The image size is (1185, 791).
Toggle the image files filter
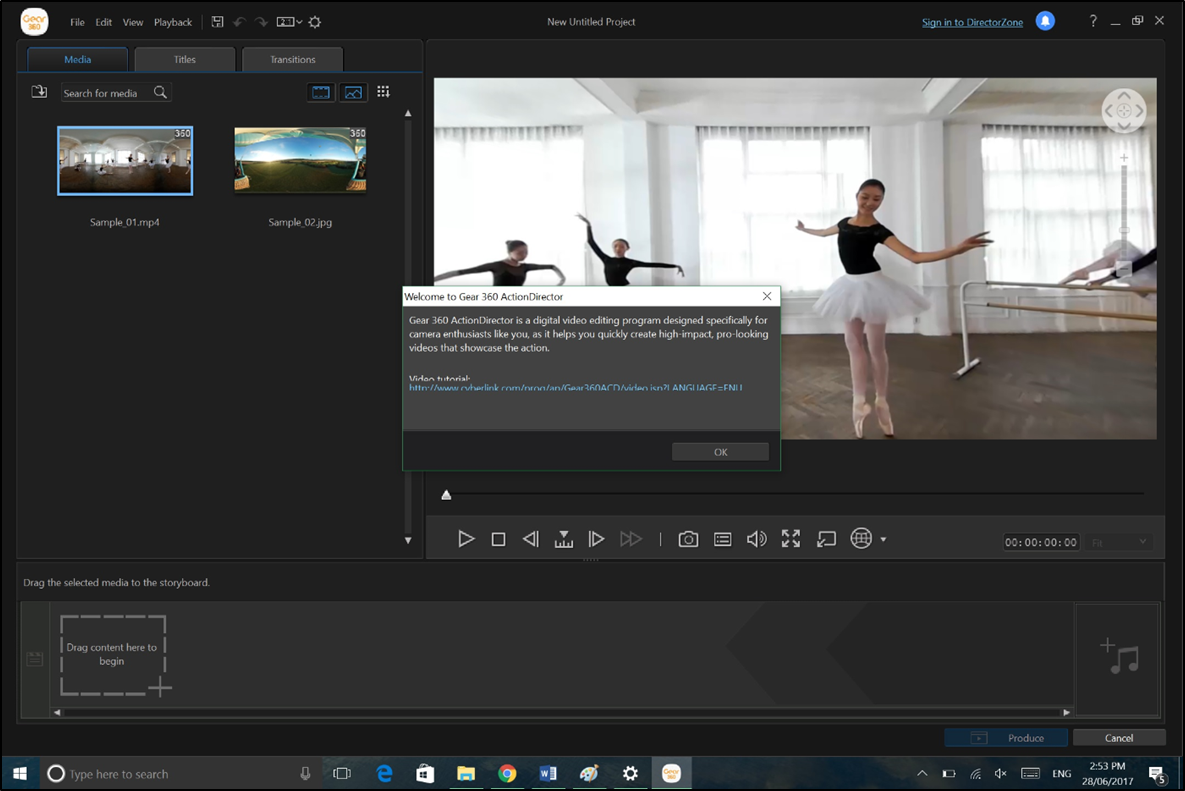353,92
